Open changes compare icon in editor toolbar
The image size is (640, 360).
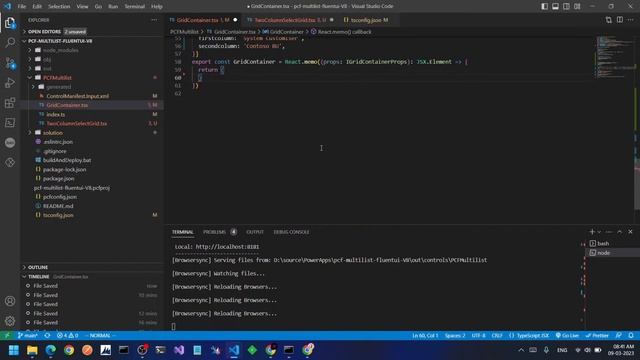[x=609, y=20]
